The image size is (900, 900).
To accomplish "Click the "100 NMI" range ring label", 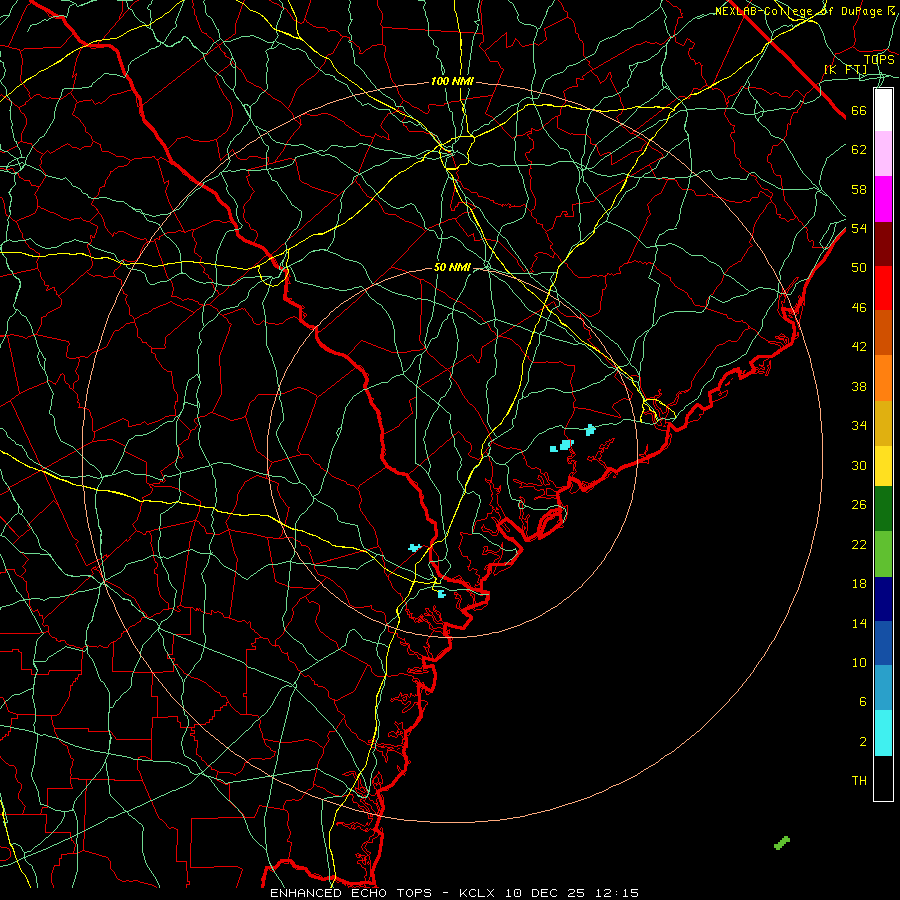I will click(452, 82).
